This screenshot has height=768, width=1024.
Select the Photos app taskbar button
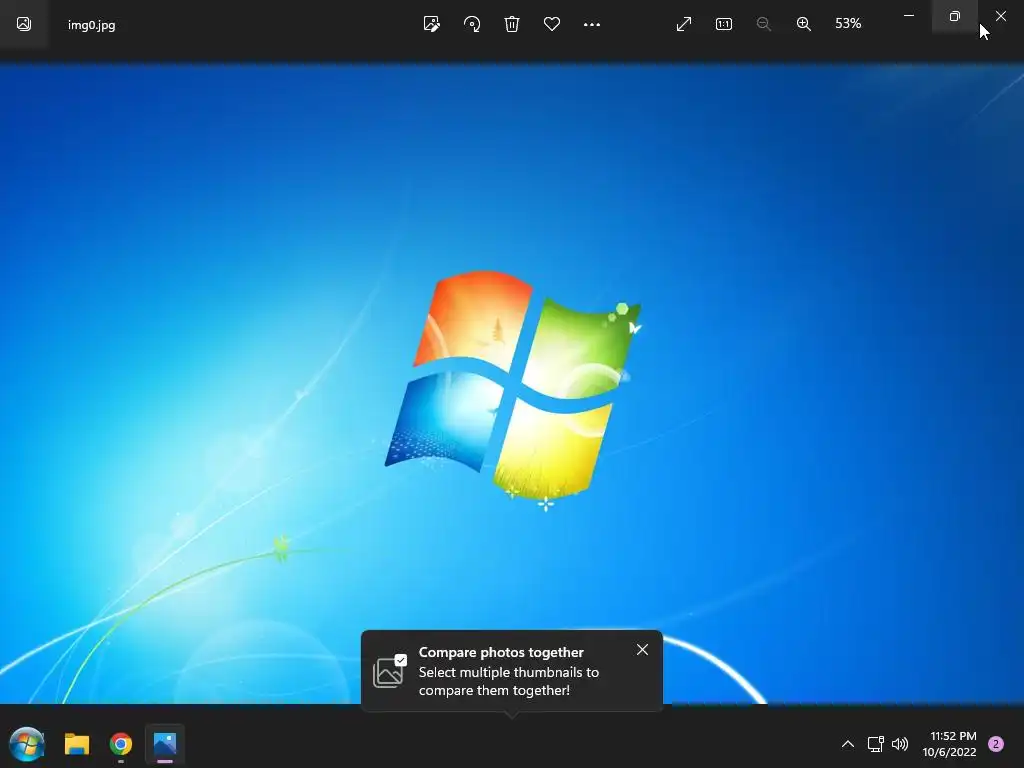[x=165, y=744]
